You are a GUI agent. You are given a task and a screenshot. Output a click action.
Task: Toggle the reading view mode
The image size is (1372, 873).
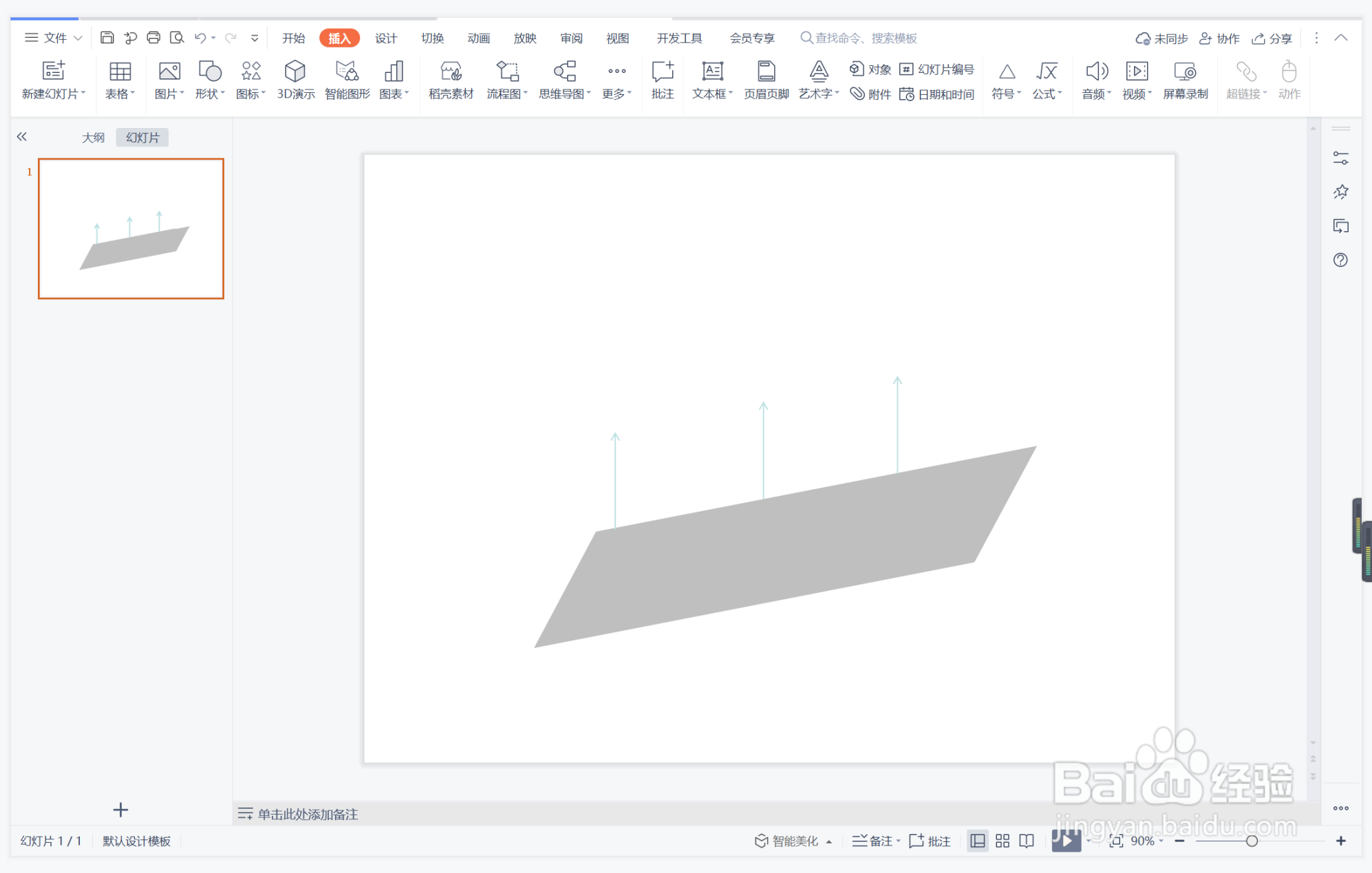pos(1027,841)
